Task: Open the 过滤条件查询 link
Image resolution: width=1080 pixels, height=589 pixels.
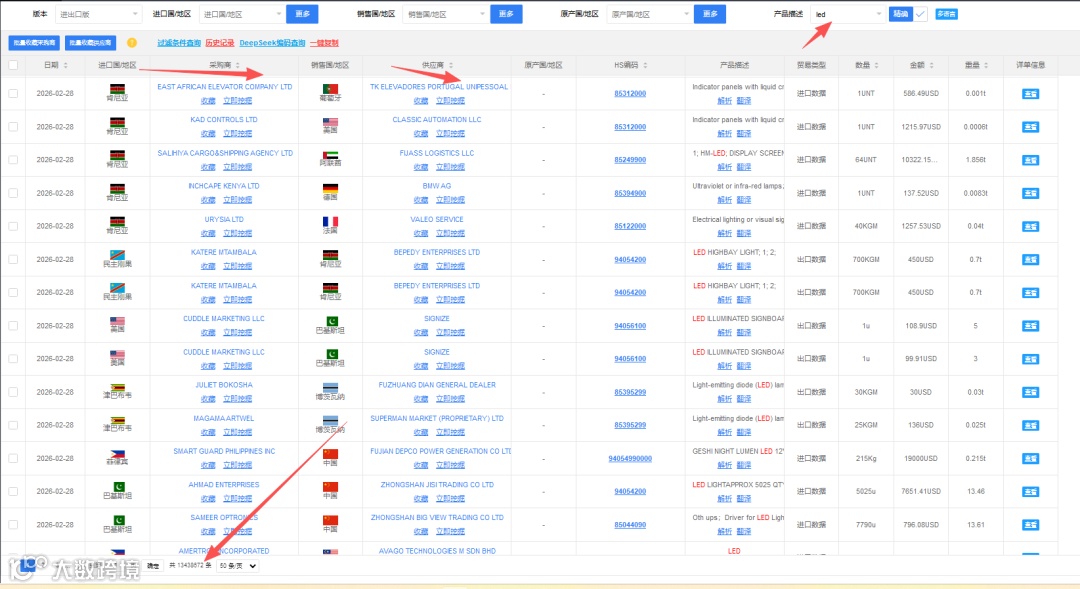Action: pos(179,43)
